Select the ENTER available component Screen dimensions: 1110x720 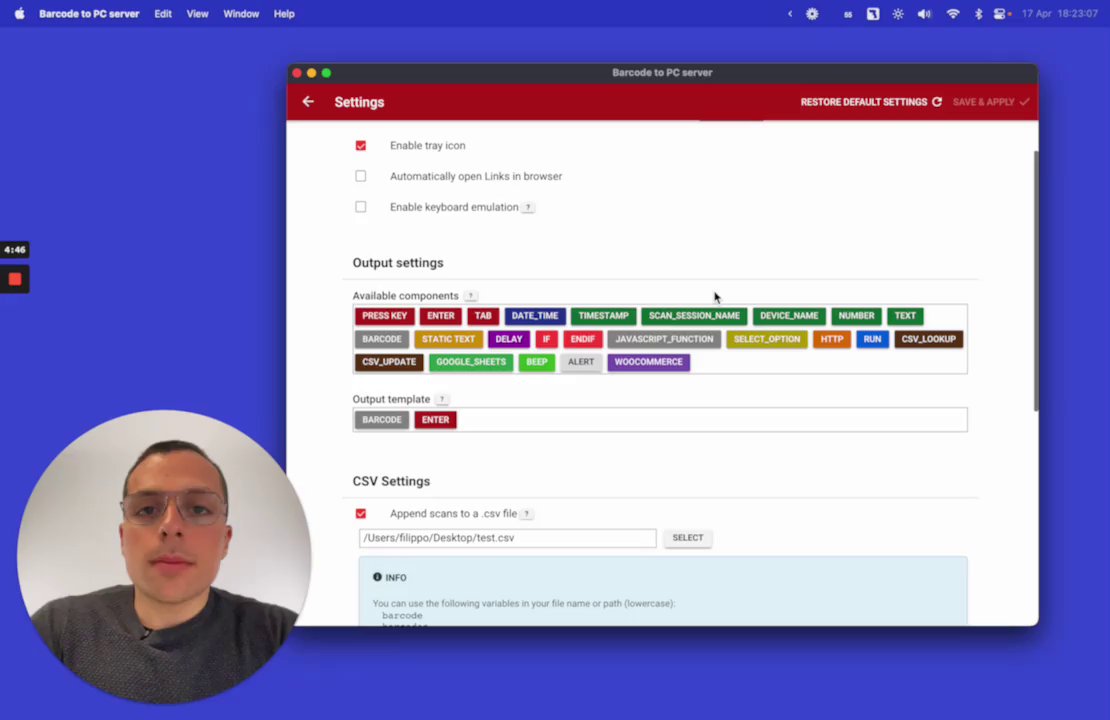(x=440, y=316)
